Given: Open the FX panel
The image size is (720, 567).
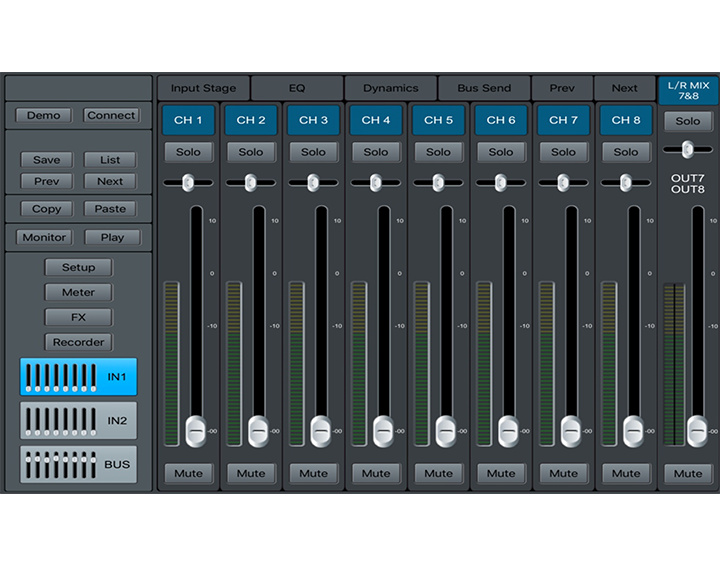Looking at the screenshot, I should pos(78,317).
